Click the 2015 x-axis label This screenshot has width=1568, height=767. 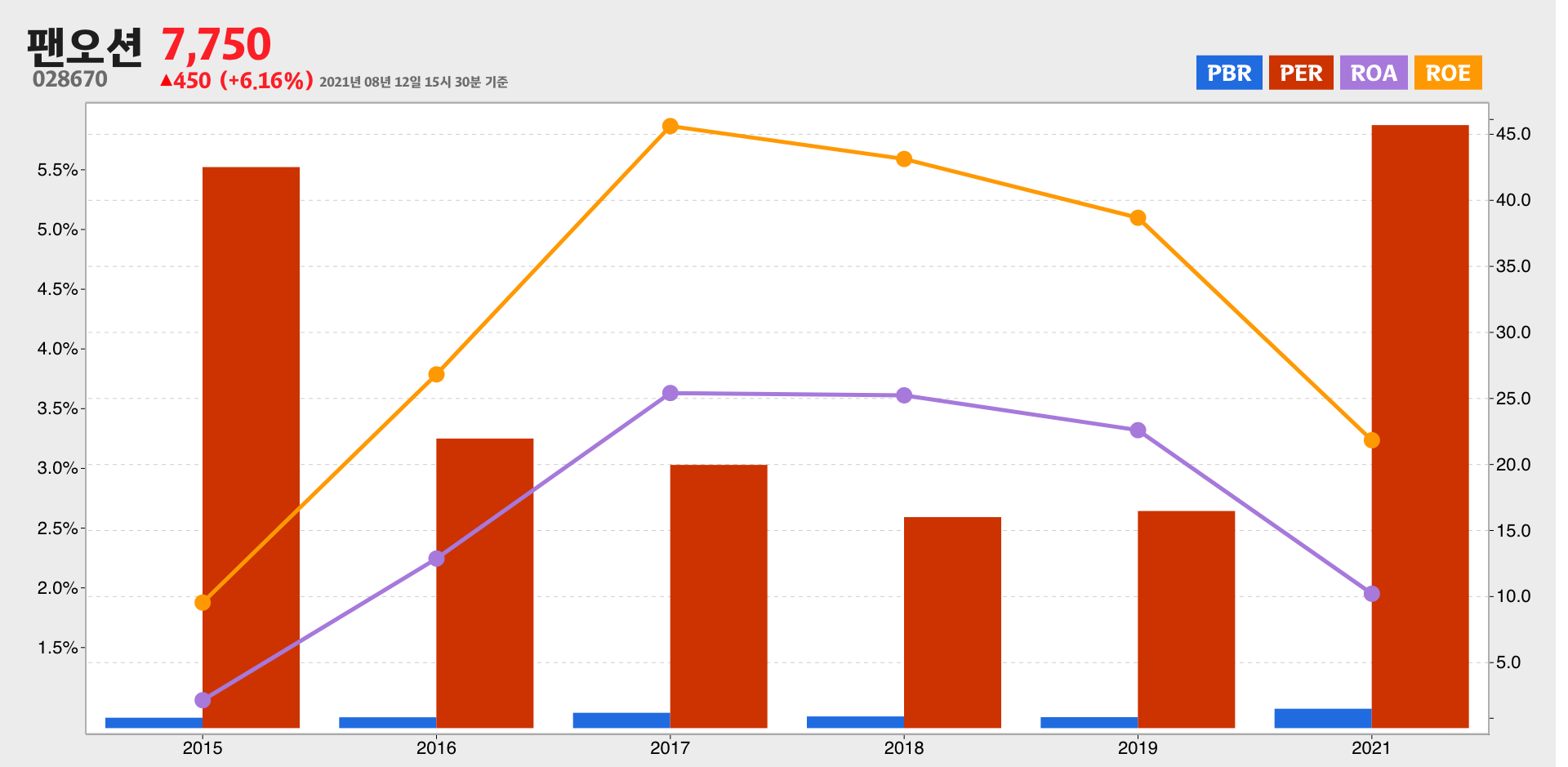click(x=203, y=747)
